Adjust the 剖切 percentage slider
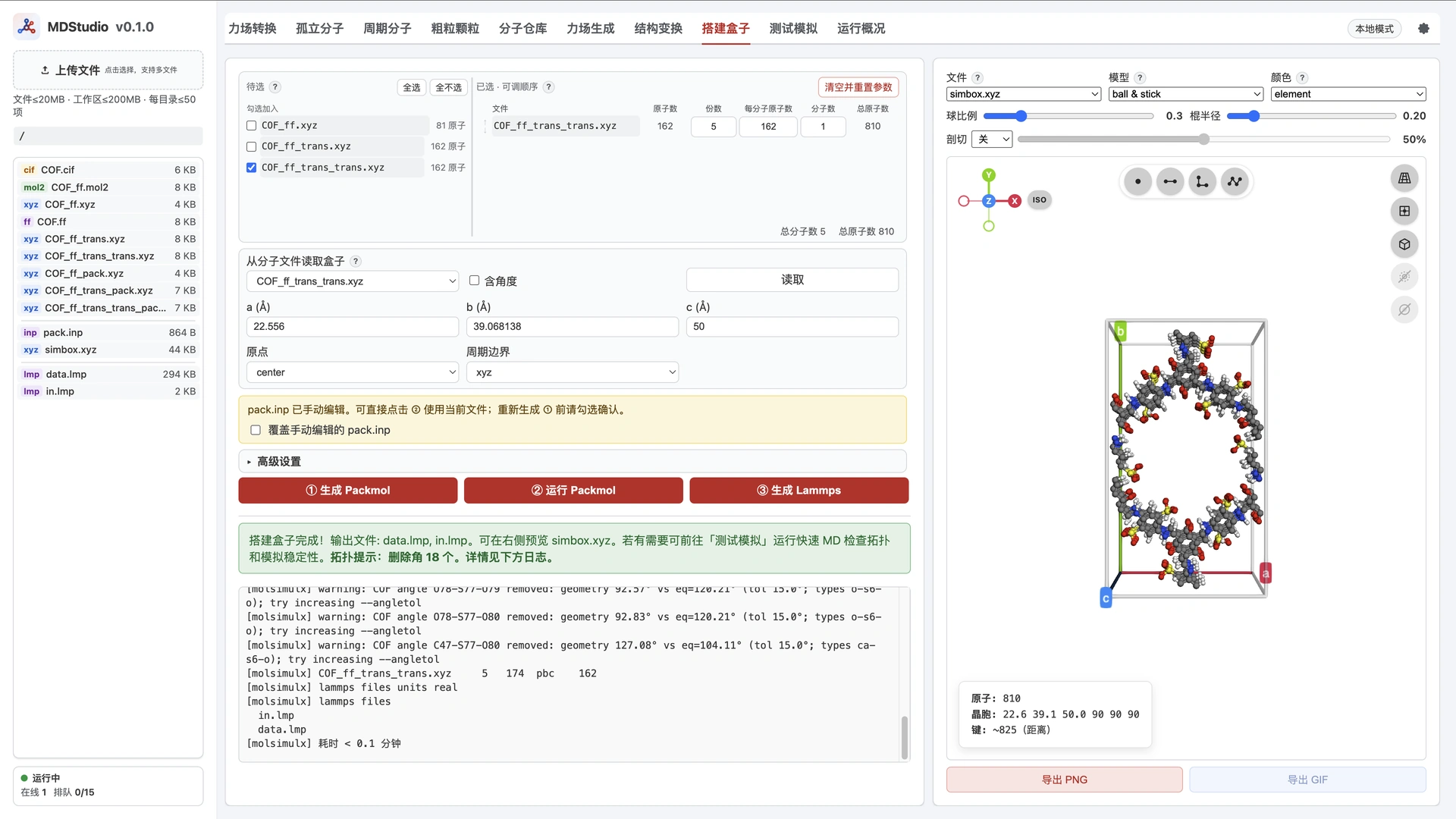1456x819 pixels. [1203, 140]
